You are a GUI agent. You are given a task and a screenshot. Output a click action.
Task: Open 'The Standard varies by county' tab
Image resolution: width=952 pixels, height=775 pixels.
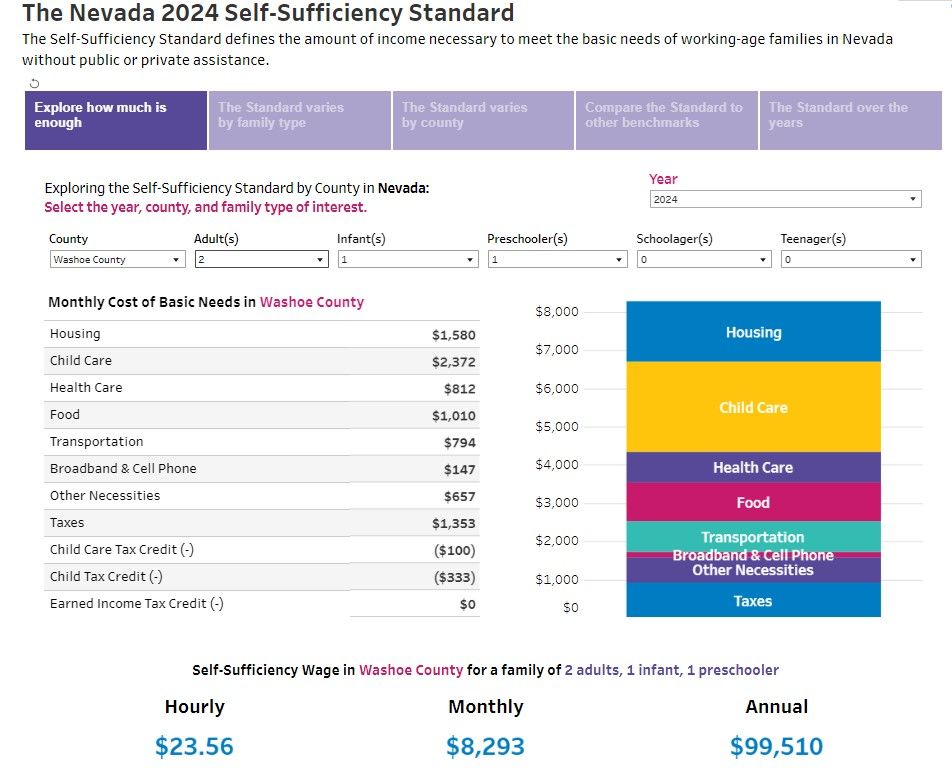coord(483,121)
